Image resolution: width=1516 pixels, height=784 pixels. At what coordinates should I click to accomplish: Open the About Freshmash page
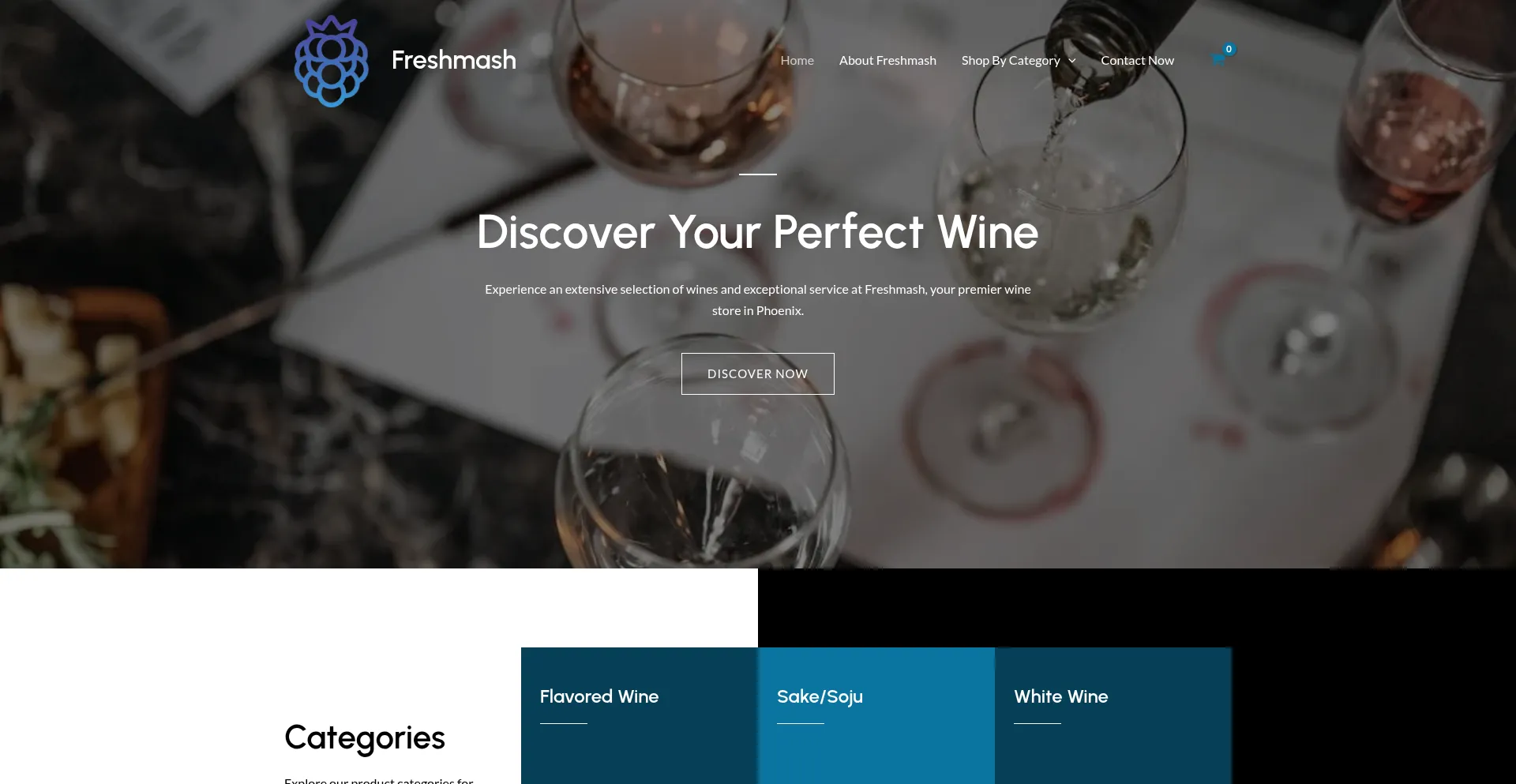point(887,61)
